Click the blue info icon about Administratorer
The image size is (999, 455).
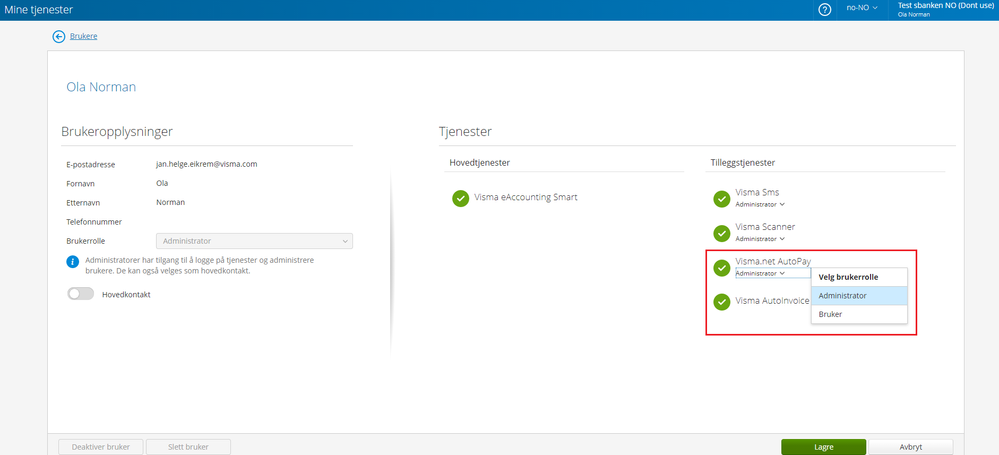click(73, 261)
